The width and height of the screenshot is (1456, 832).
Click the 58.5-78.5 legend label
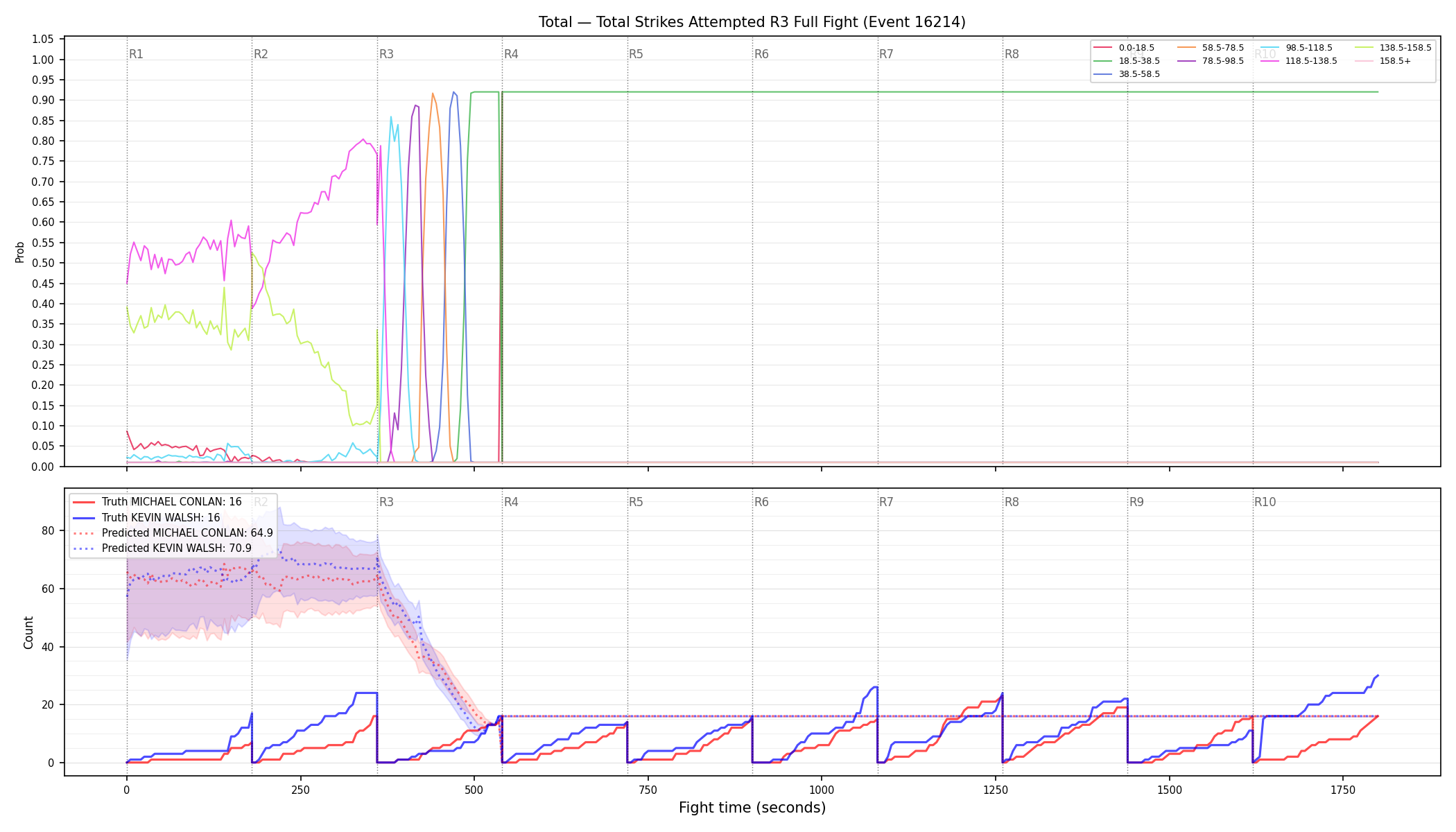[1223, 48]
